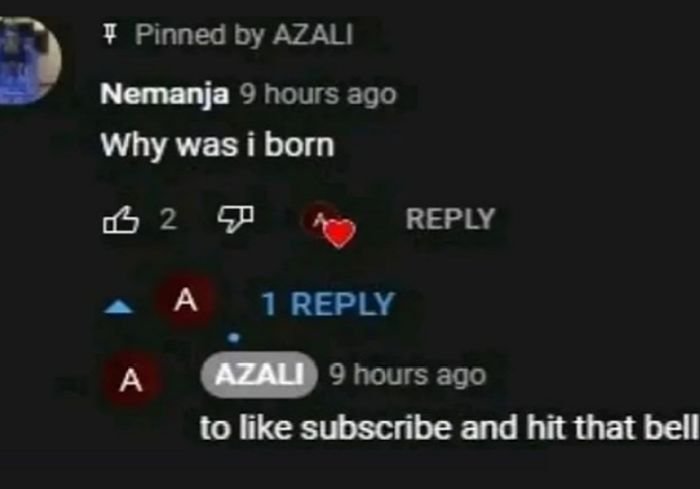Click the red creator heart icon
The width and height of the screenshot is (700, 489).
340,234
